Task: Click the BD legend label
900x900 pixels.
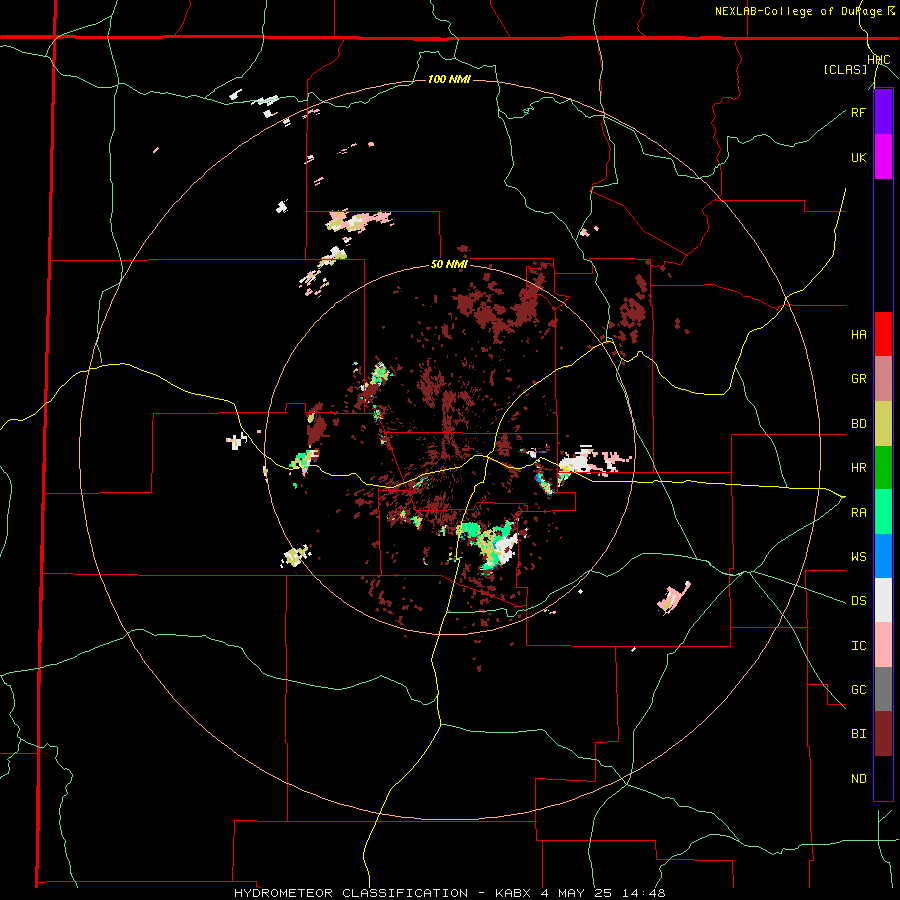Action: [x=858, y=424]
